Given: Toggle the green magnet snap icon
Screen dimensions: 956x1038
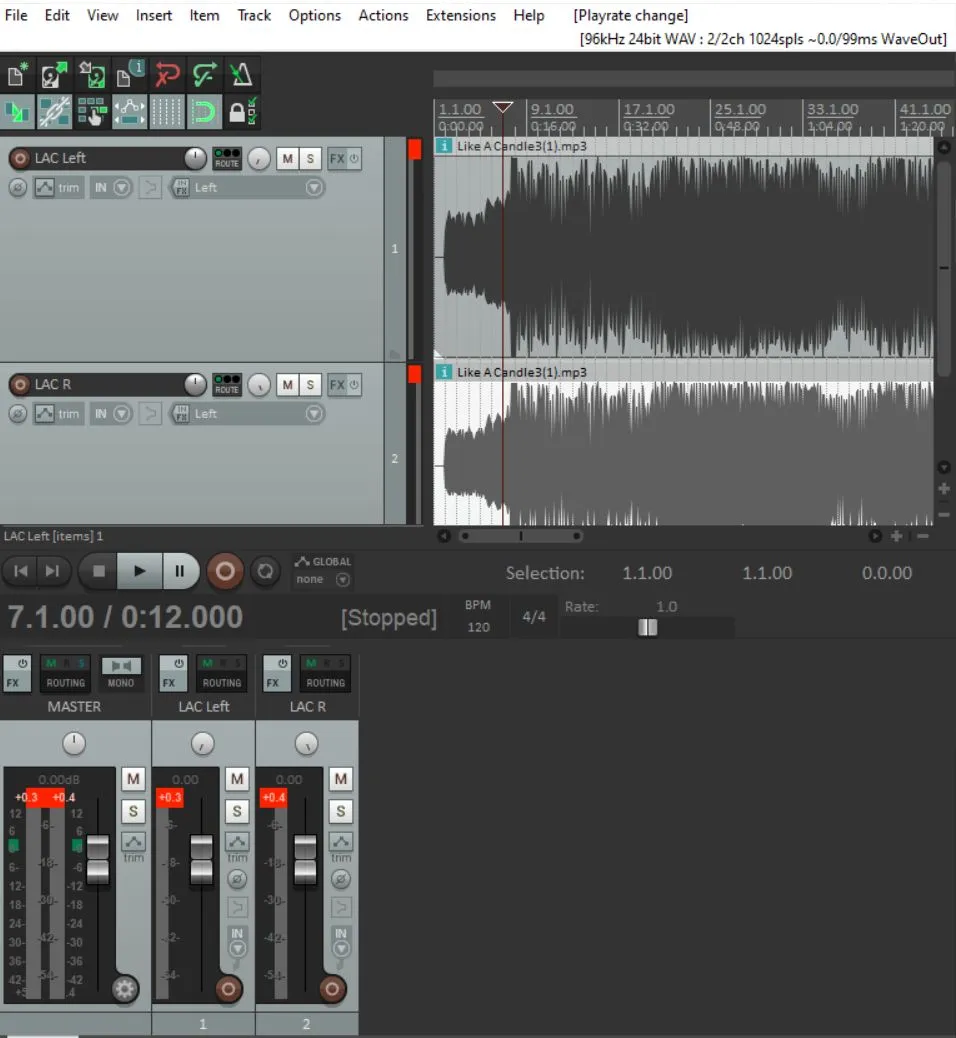Looking at the screenshot, I should [x=204, y=112].
